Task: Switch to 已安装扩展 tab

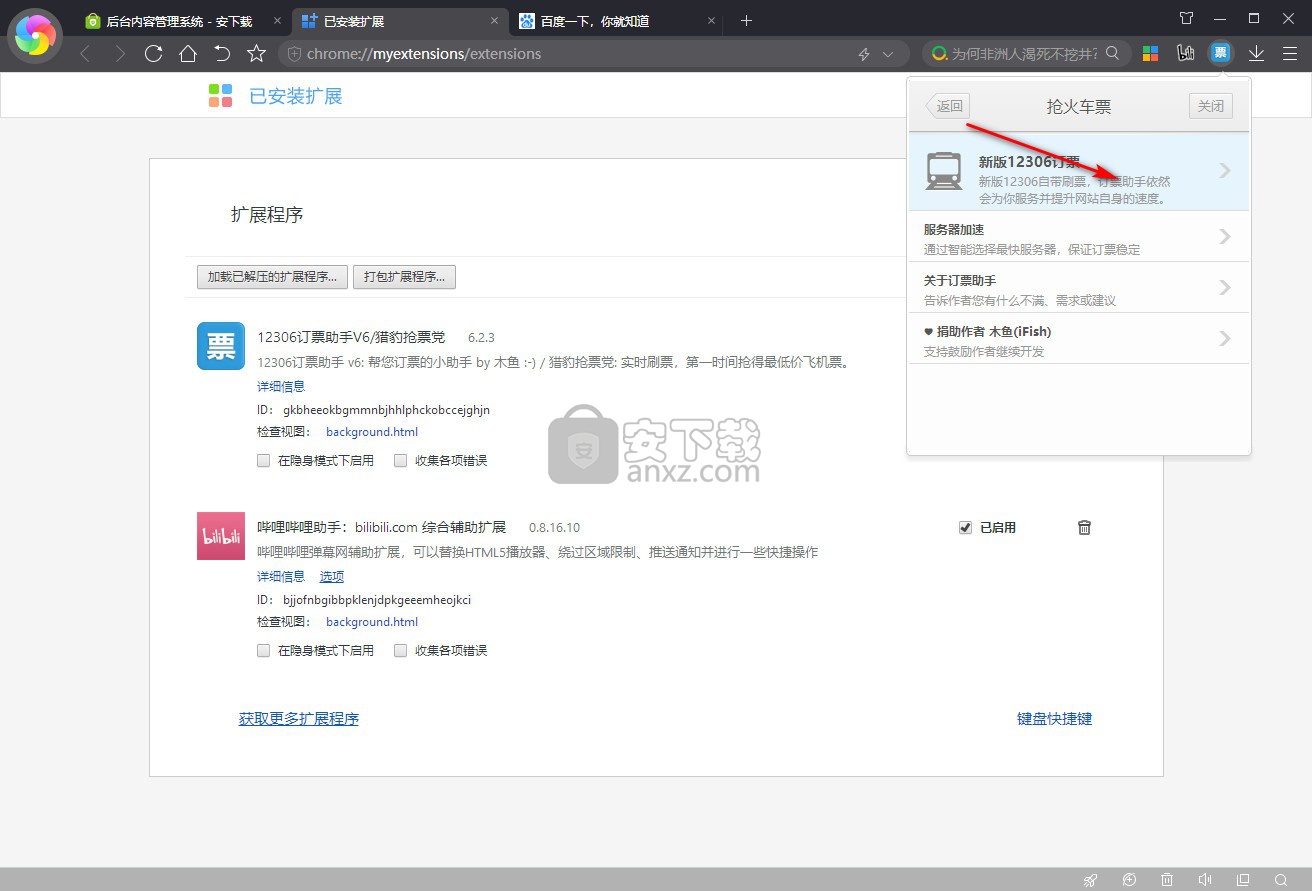Action: point(400,21)
